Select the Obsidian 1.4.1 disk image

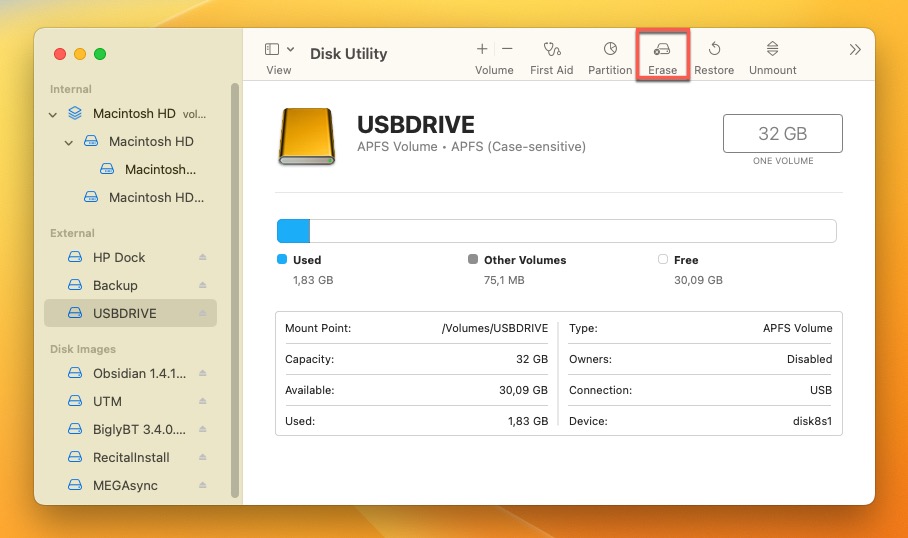[x=131, y=374]
